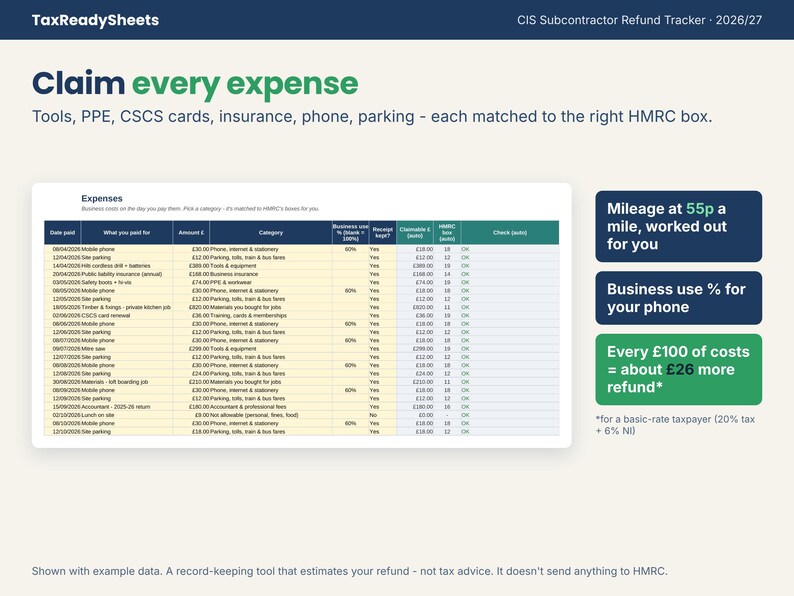
Task: Click the 'Date paid' column header
Action: pyautogui.click(x=62, y=232)
